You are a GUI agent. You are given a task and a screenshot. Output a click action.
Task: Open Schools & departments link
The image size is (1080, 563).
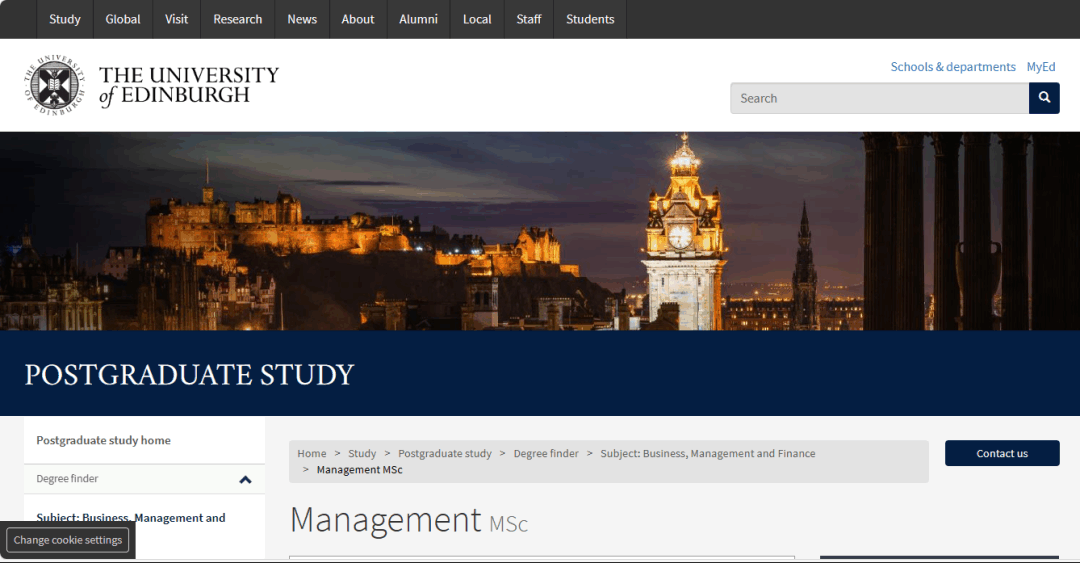pos(953,67)
